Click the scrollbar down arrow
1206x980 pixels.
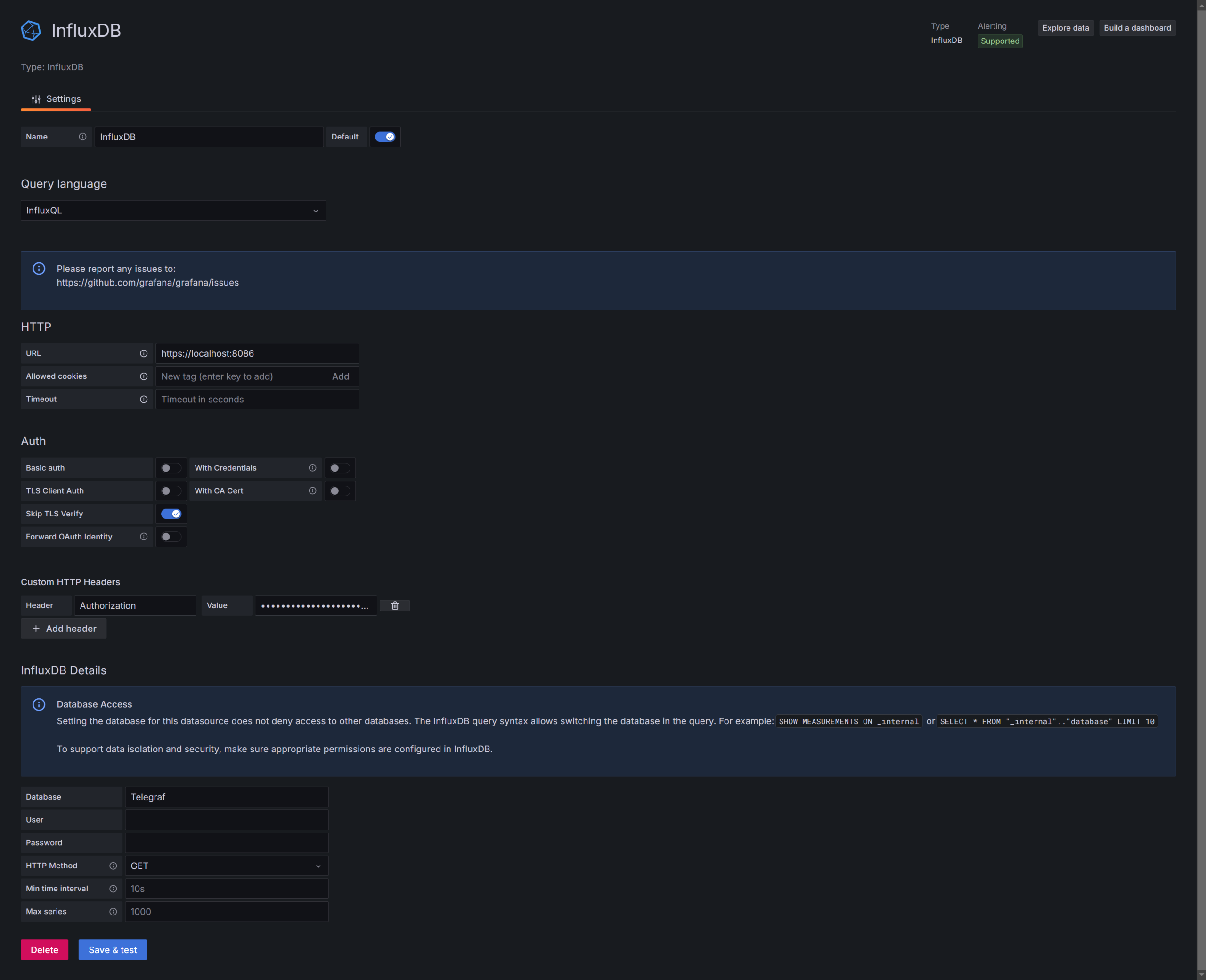pyautogui.click(x=1201, y=975)
